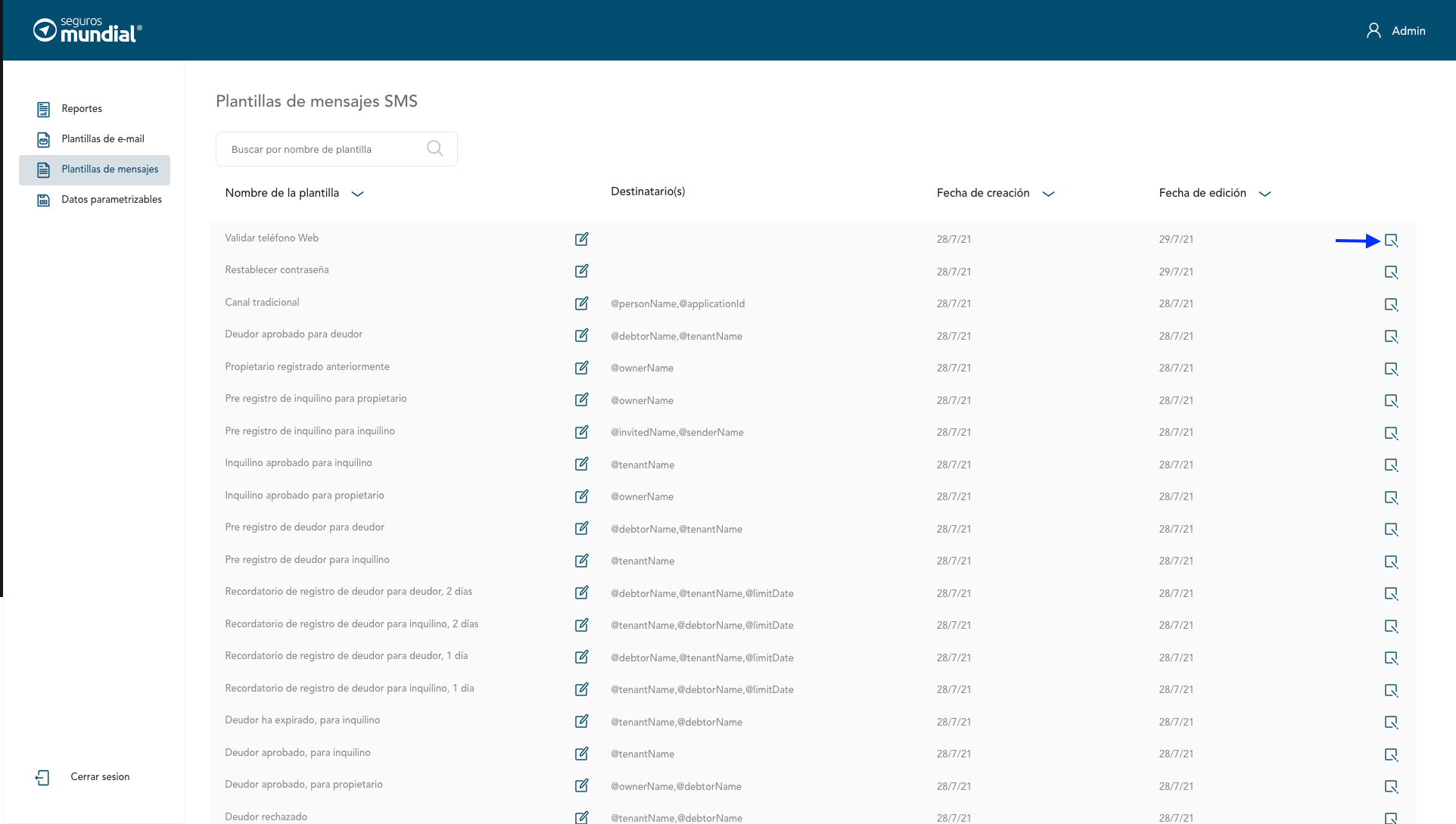Click the search magnifier icon
Viewport: 1456px width, 824px height.
coord(435,148)
